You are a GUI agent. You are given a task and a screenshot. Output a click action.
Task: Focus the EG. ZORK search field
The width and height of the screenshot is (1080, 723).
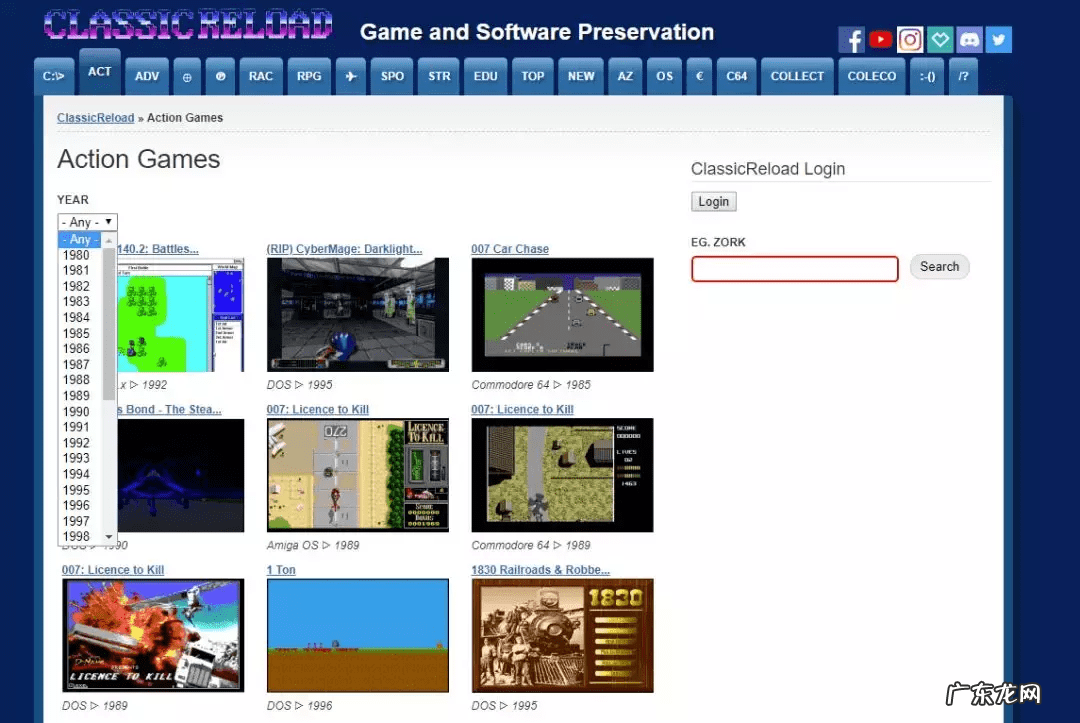coord(795,269)
